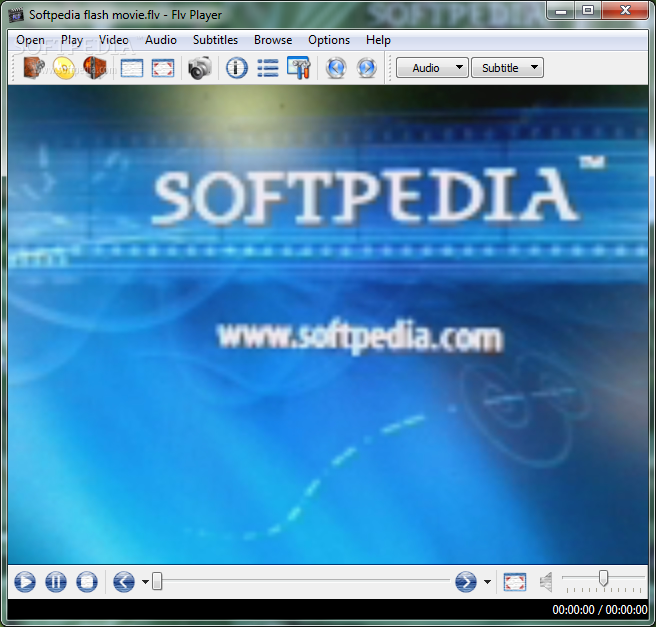
Task: Open the Audio menu
Action: (x=161, y=40)
